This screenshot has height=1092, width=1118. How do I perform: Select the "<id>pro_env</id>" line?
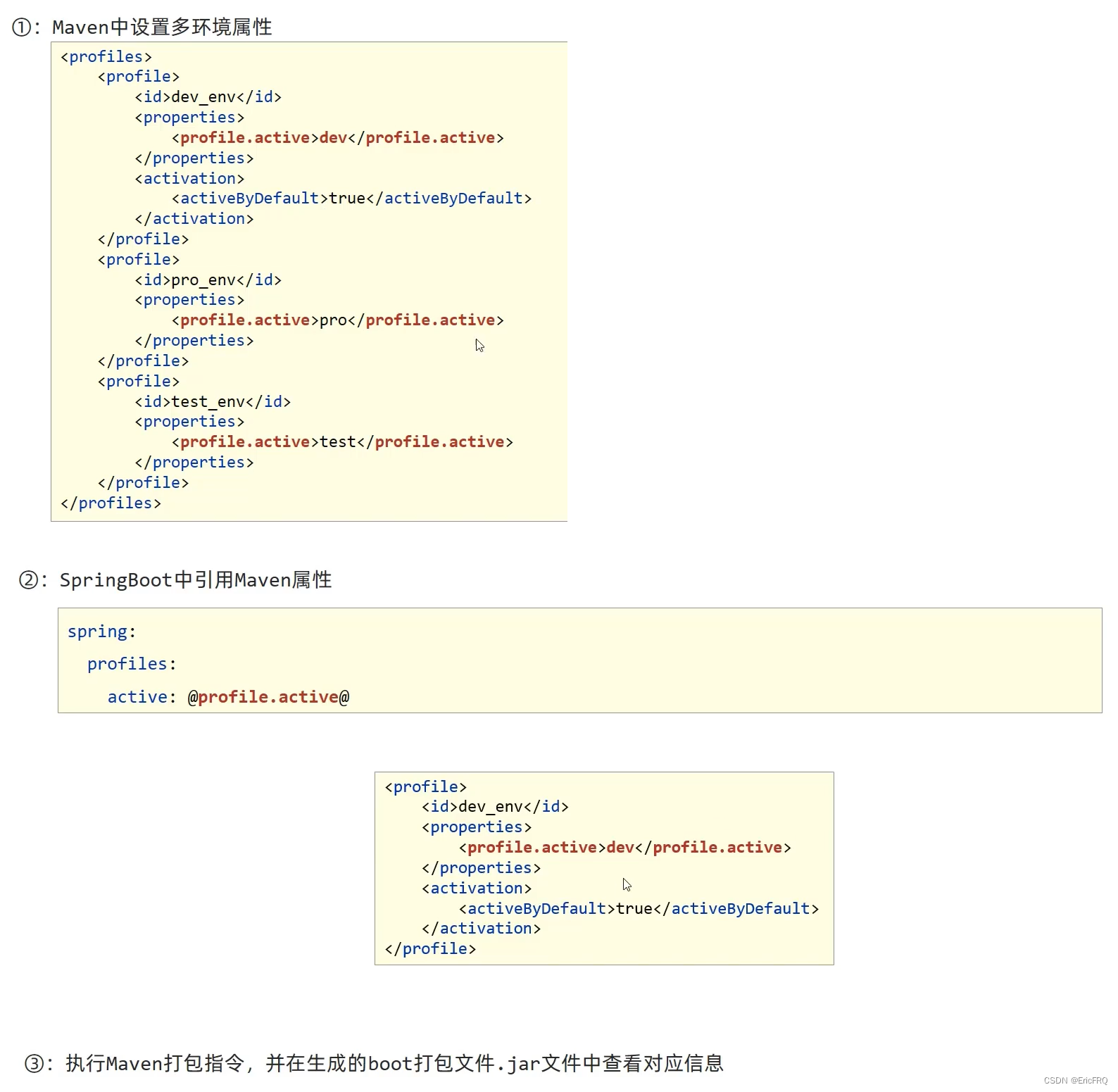click(208, 280)
